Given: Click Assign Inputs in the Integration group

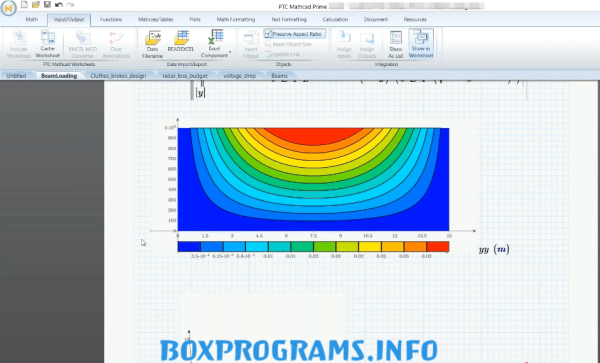Looking at the screenshot, I should [x=344, y=45].
